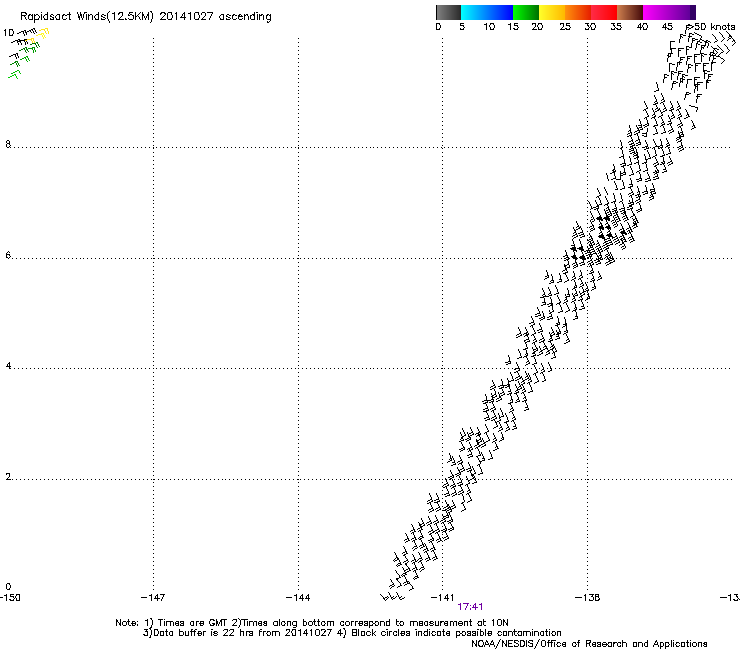Click the yellow wind barbs near latitude 10
Screen dimensions: 740x650
42,33
